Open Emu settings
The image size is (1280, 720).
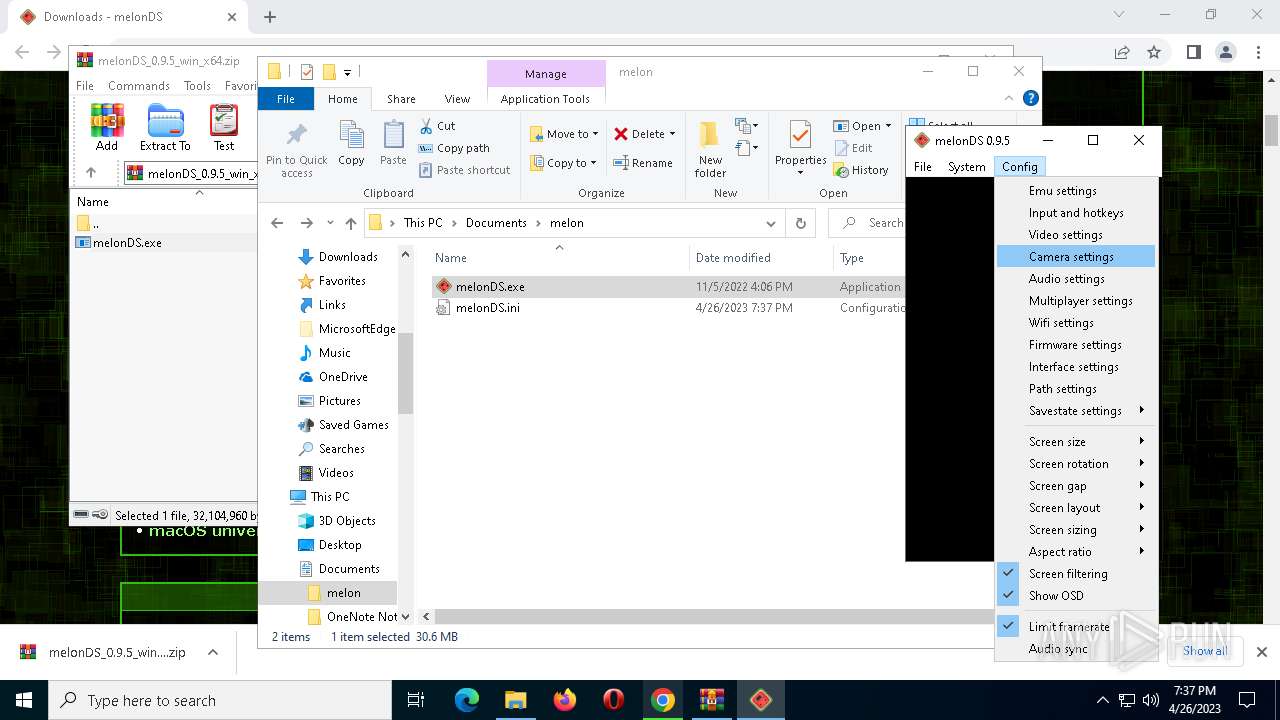[x=1076, y=191]
